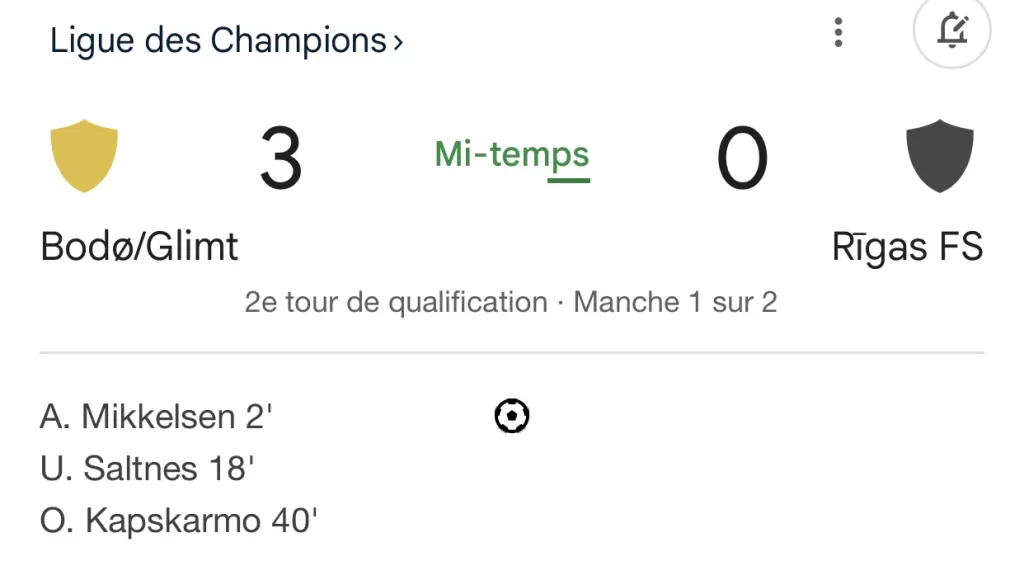Select scorer A. Mikkelsen 2'
The width and height of the screenshot is (1024, 580).
[156, 416]
